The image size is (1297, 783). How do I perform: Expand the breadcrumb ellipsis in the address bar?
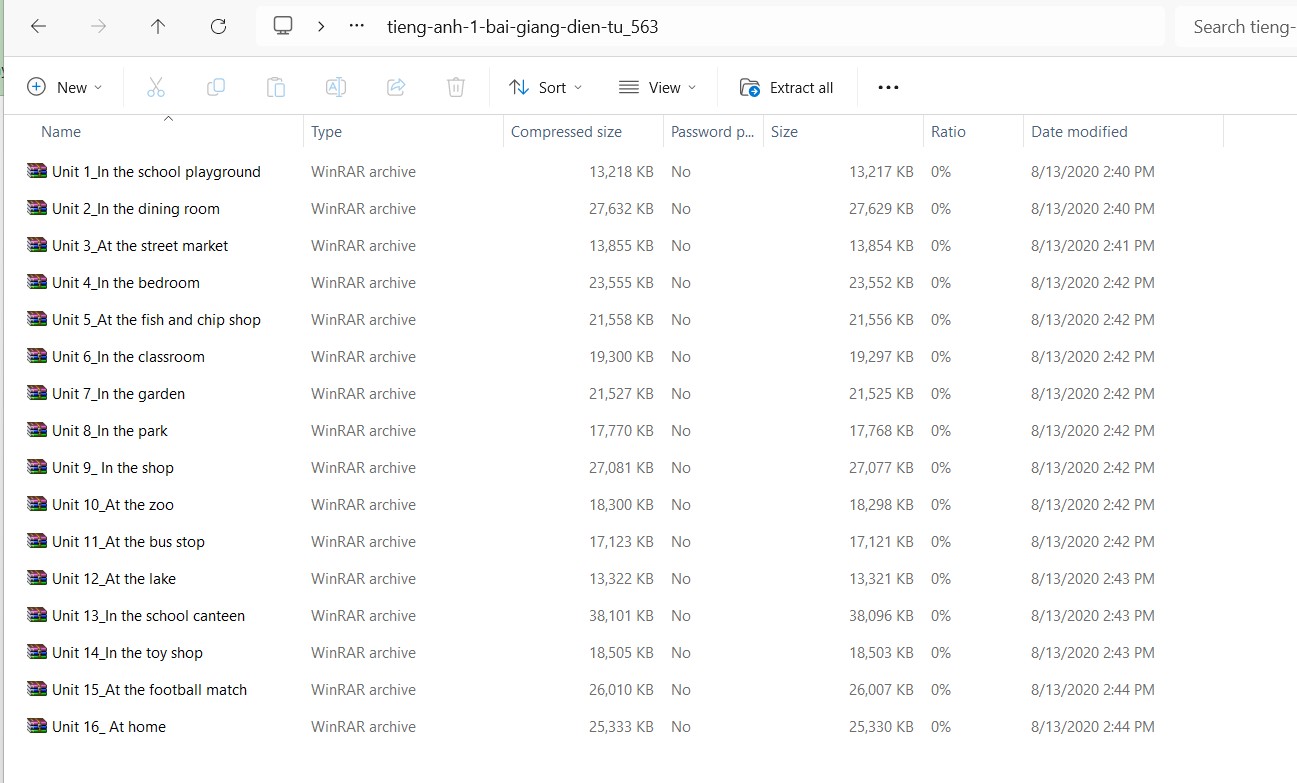(x=356, y=26)
